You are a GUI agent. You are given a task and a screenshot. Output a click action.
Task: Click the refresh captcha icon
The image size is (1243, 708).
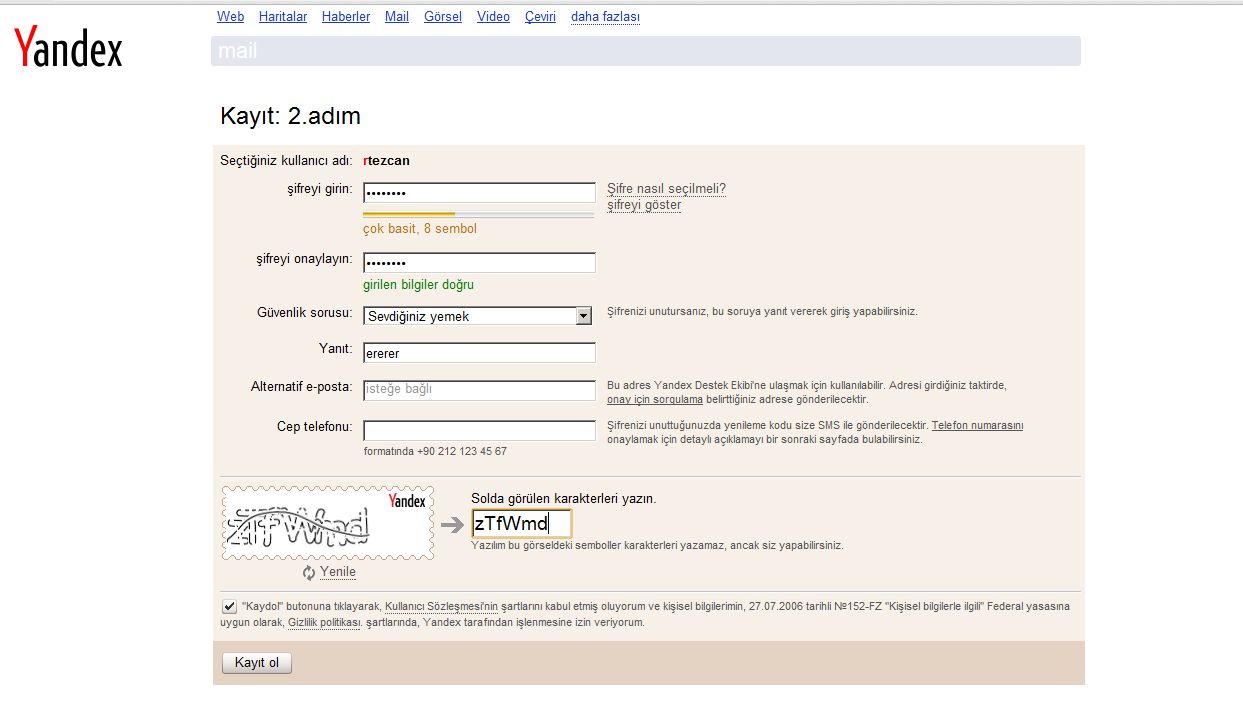[x=310, y=573]
